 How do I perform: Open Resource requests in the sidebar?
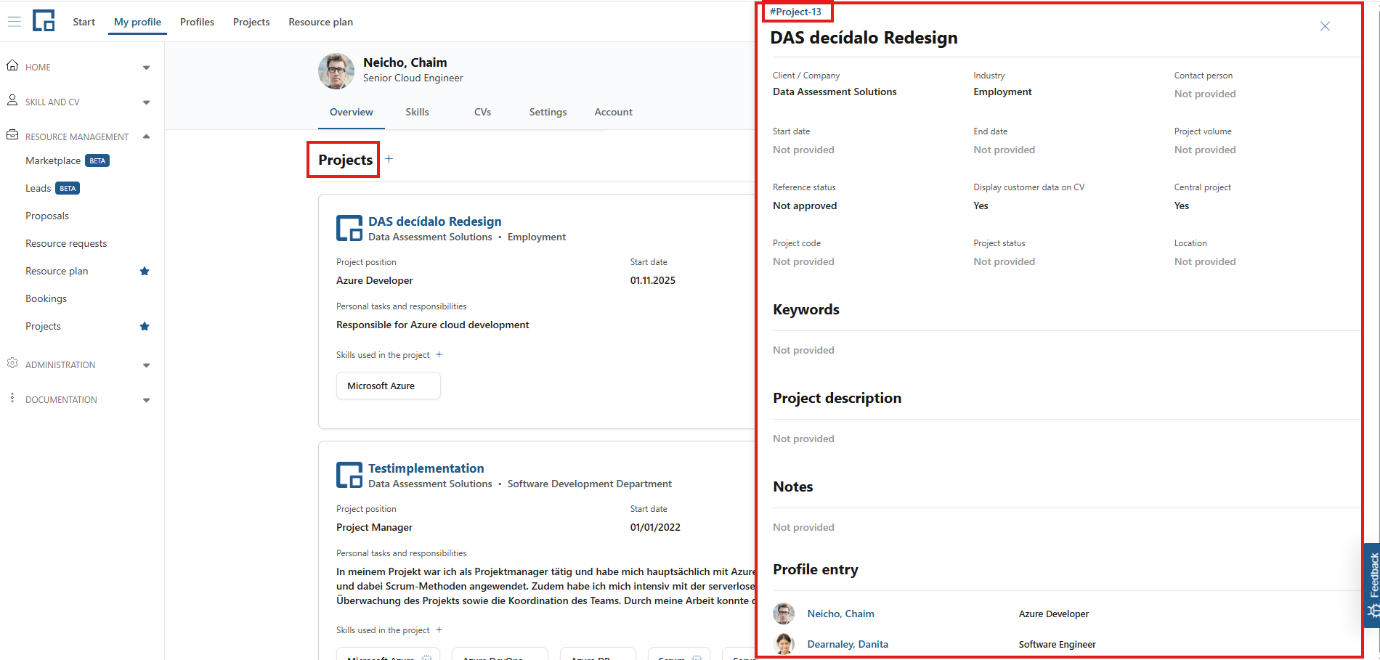66,243
